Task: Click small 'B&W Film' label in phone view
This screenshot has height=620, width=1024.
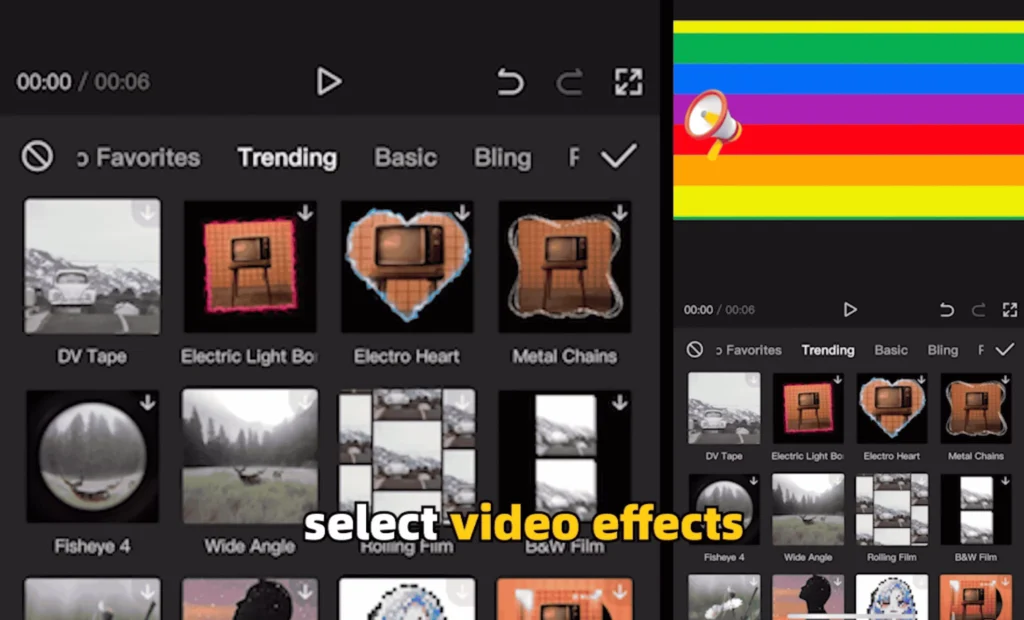Action: (x=976, y=557)
